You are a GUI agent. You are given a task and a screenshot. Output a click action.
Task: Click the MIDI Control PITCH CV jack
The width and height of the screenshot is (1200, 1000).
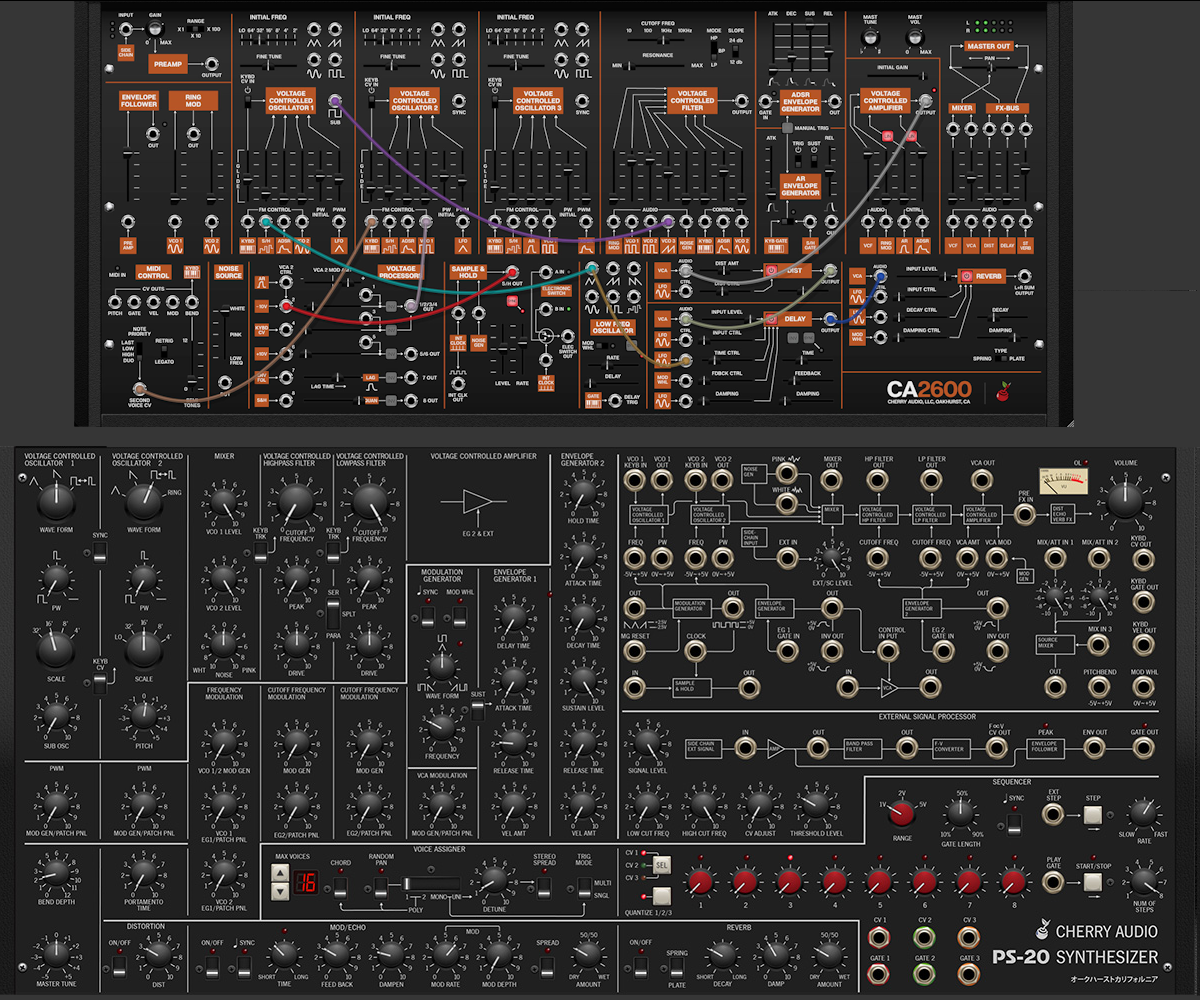[x=116, y=301]
